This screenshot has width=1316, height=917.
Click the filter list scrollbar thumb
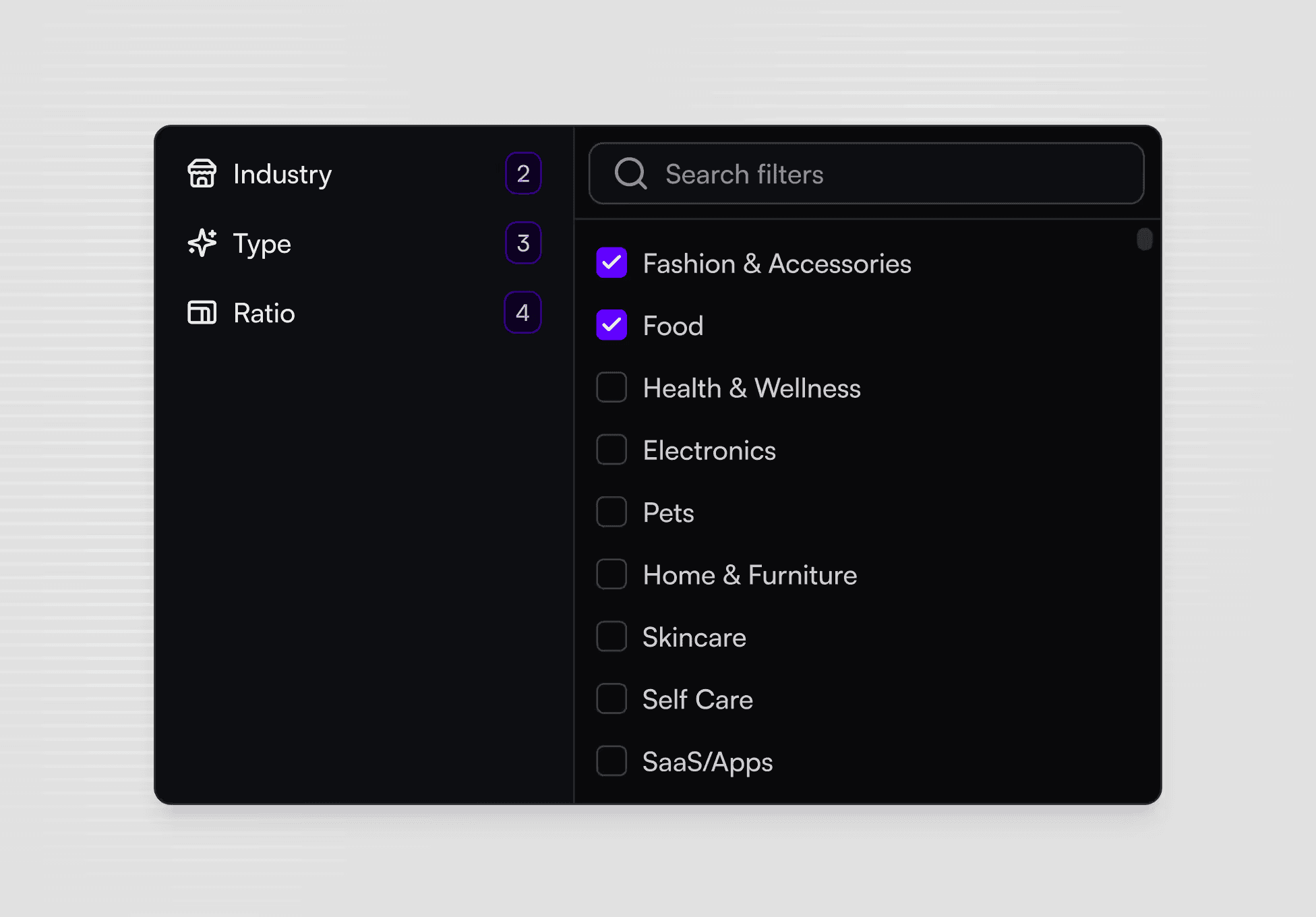point(1144,239)
